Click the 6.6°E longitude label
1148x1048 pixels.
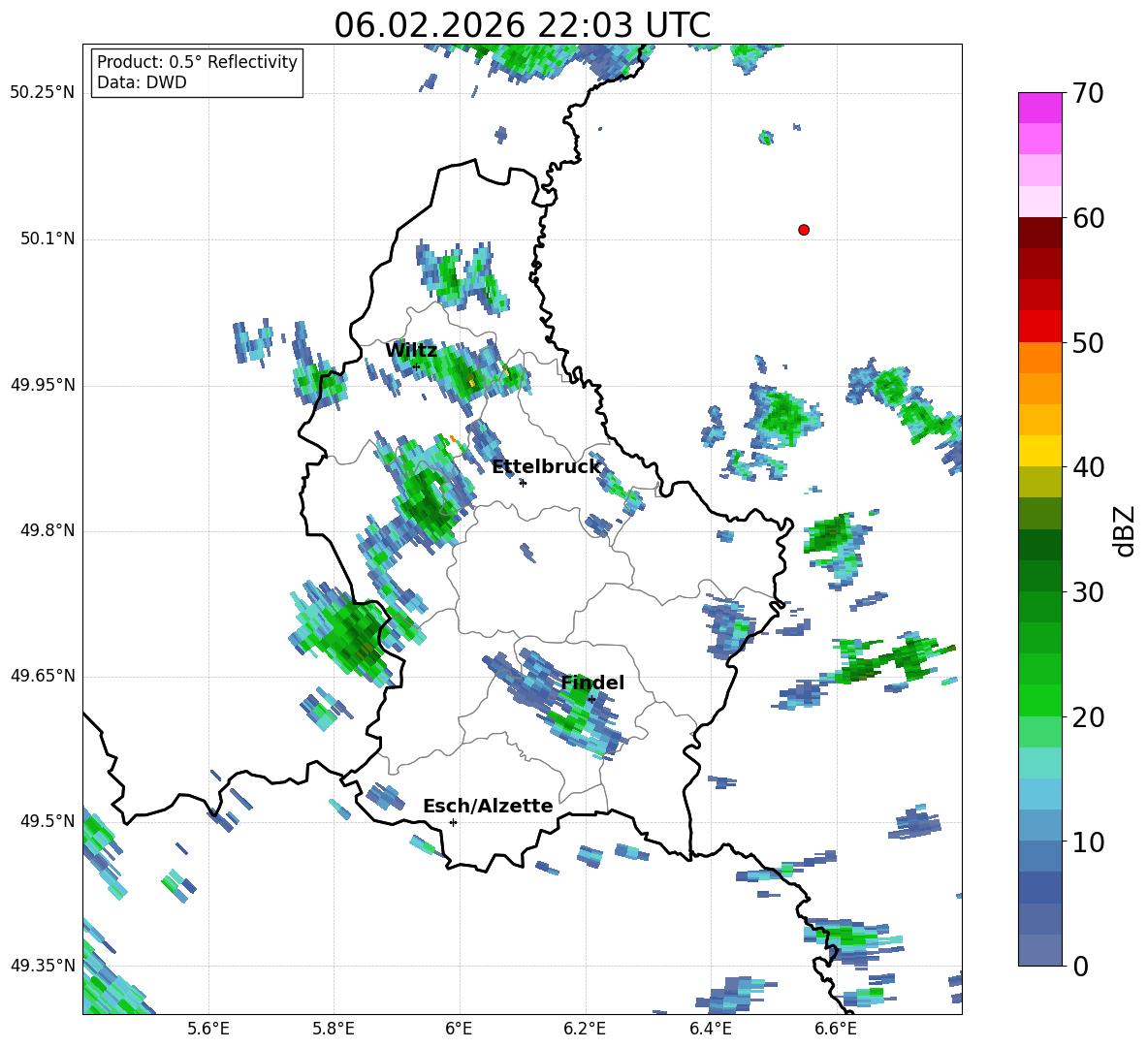tap(836, 1029)
